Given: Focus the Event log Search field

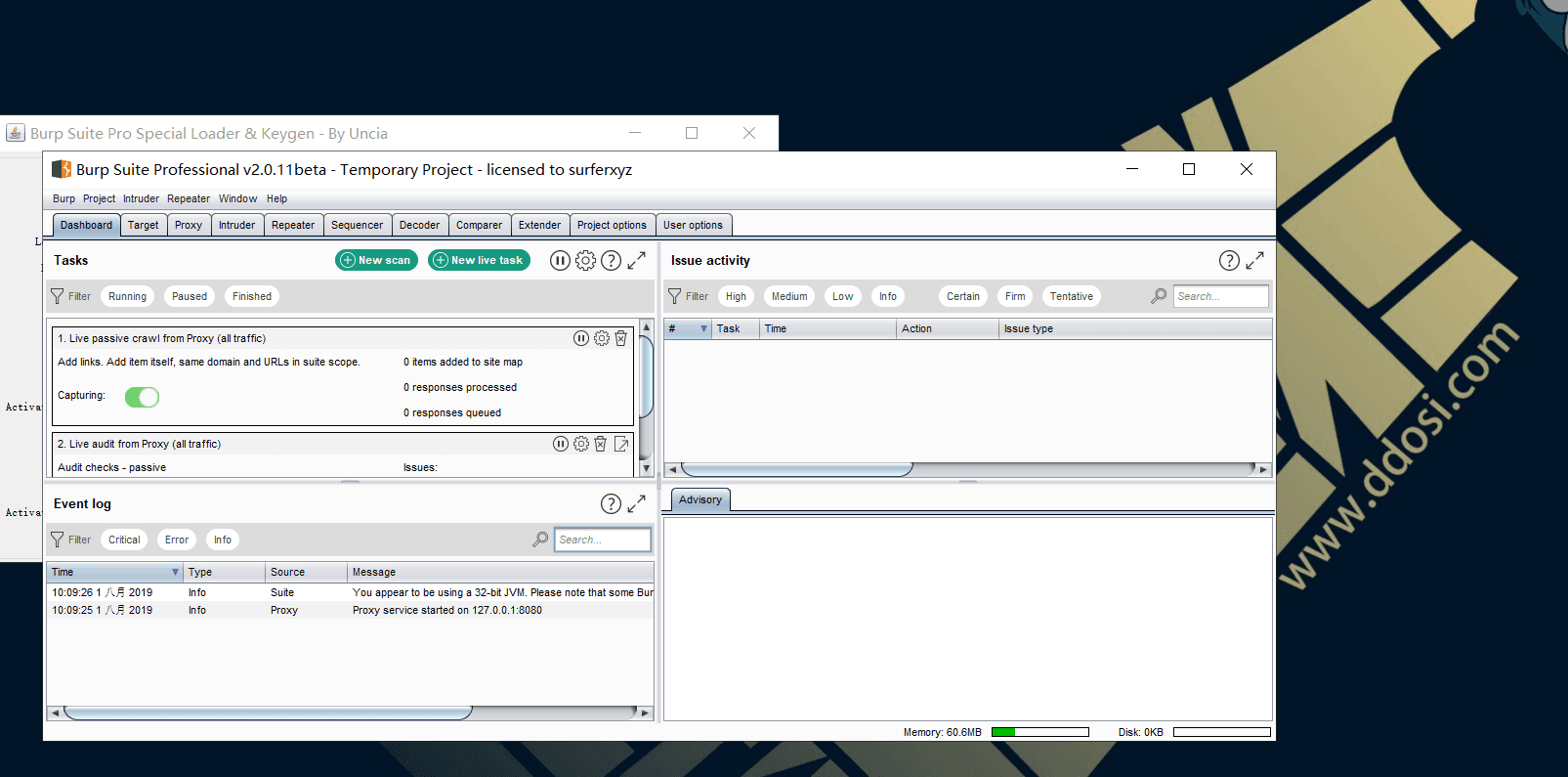Looking at the screenshot, I should pos(603,540).
